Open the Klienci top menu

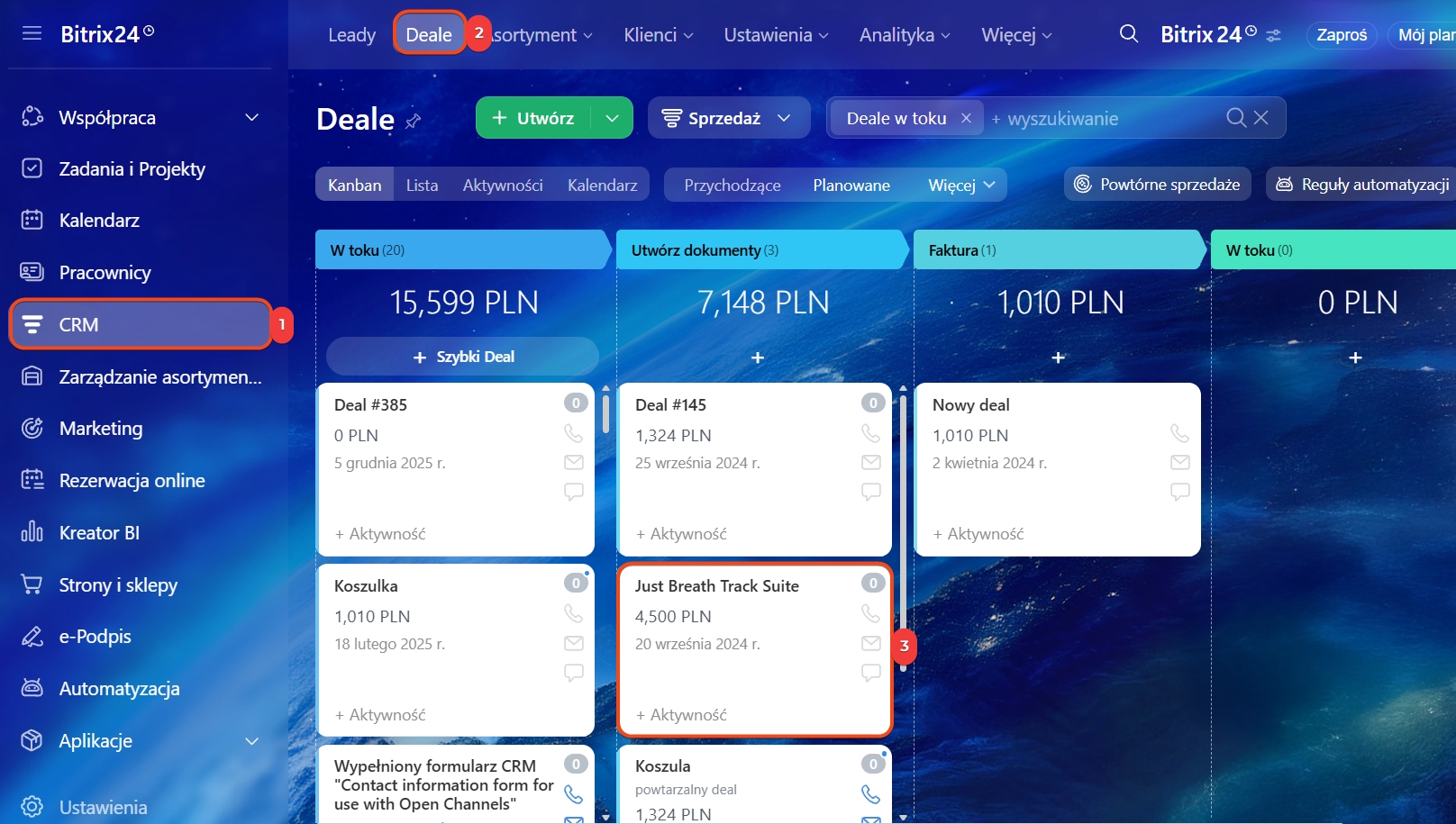tap(659, 35)
